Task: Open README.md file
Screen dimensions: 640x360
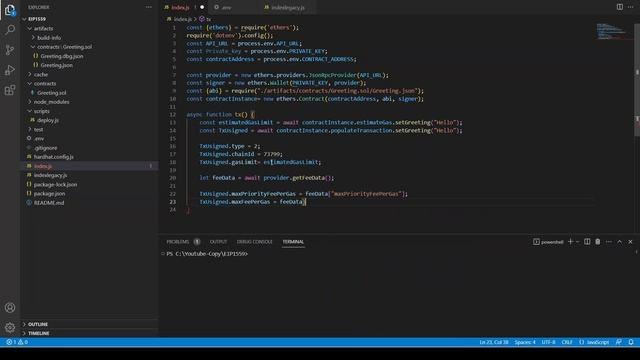Action: pyautogui.click(x=49, y=202)
